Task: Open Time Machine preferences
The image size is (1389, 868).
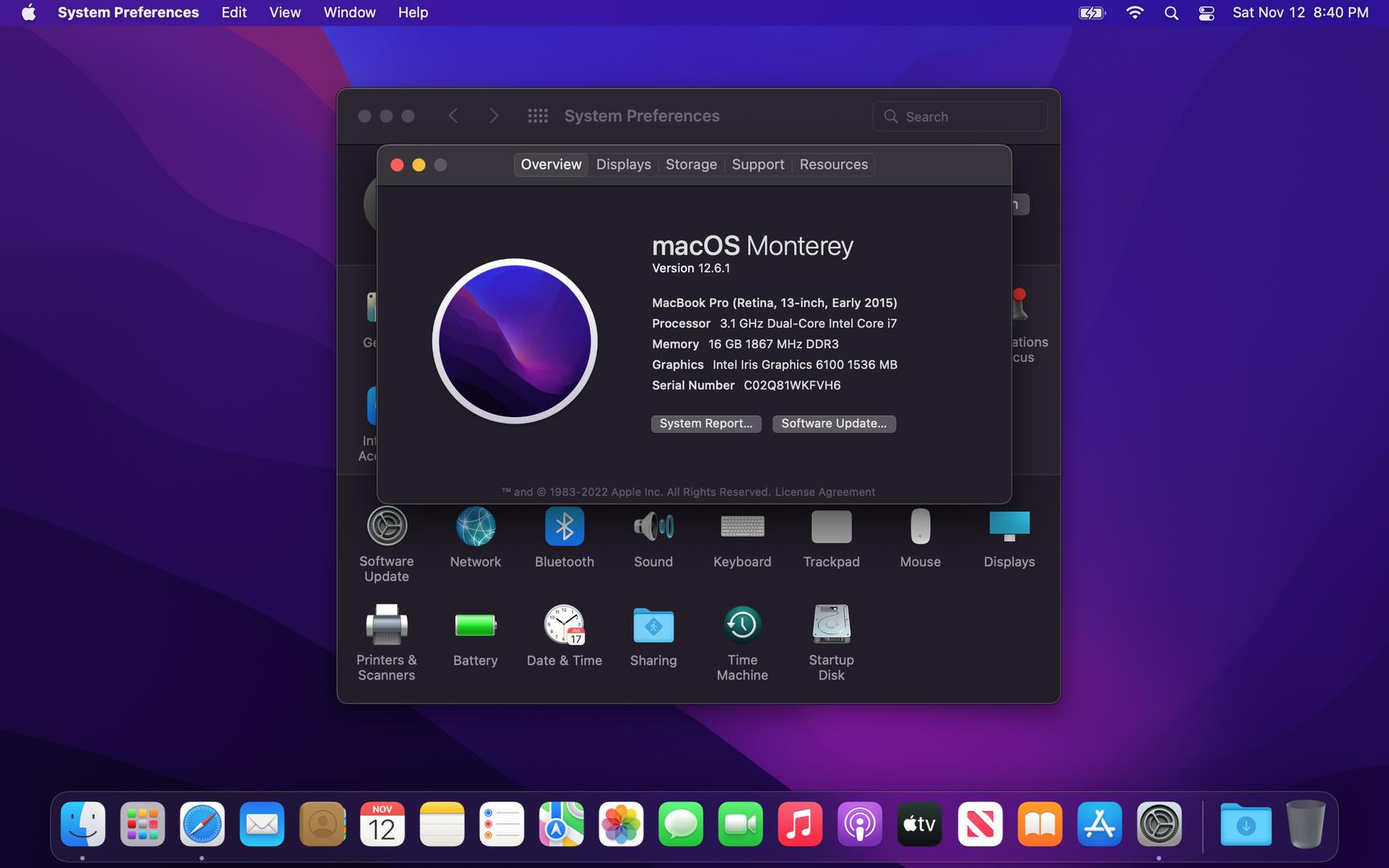Action: tap(742, 643)
